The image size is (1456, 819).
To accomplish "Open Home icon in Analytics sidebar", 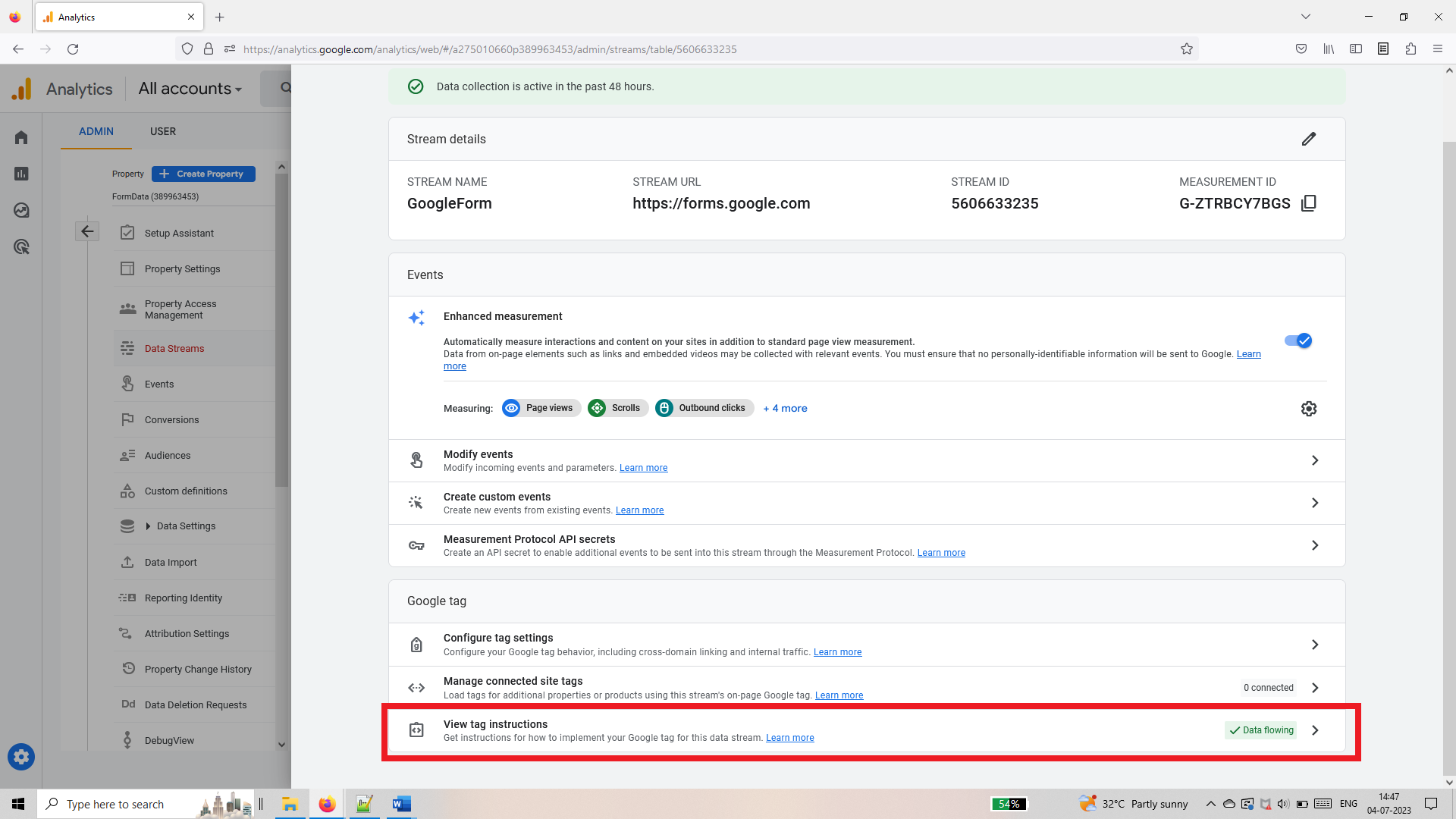I will point(21,137).
